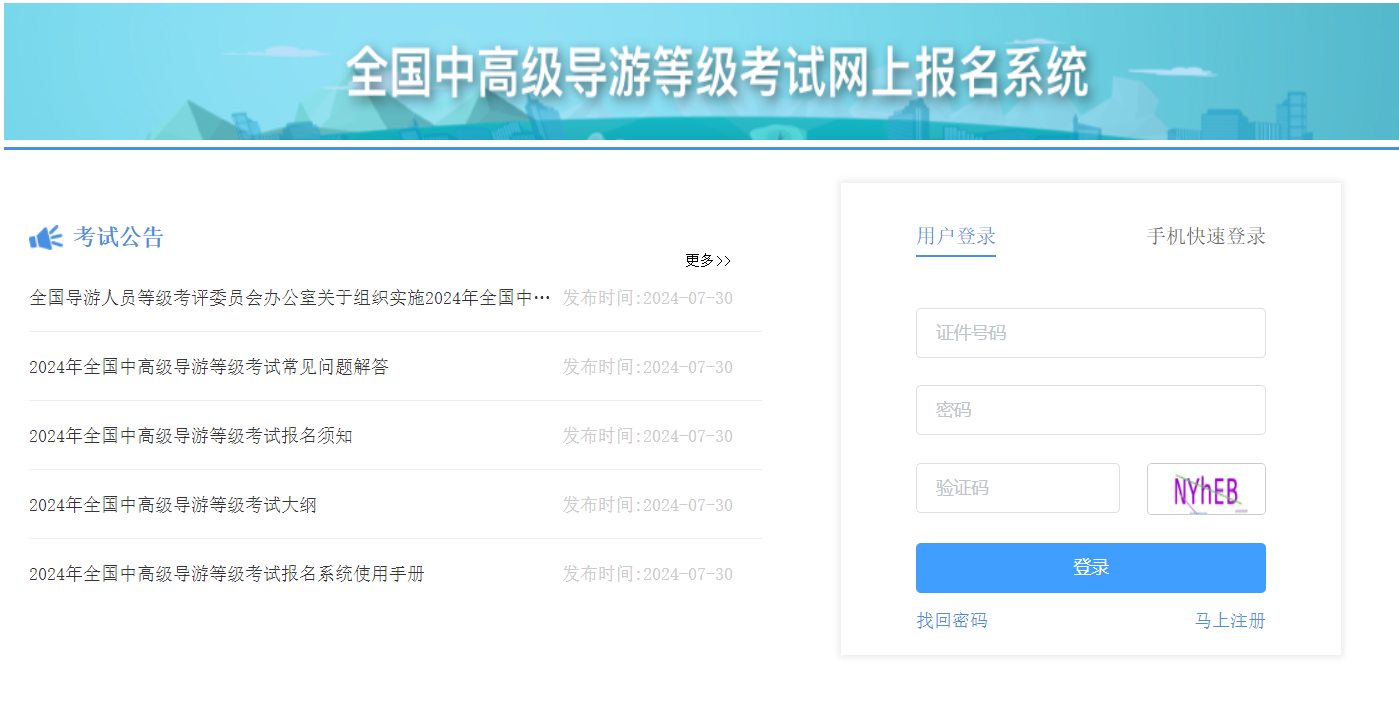Viewport: 1399px width, 709px height.
Task: Click into the 密码 password field
Action: coord(1090,410)
